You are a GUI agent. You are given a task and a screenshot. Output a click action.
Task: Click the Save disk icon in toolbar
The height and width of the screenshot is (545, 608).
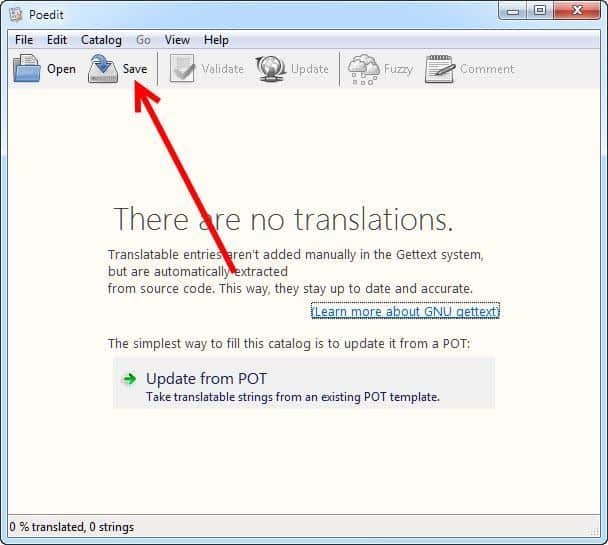pos(103,69)
